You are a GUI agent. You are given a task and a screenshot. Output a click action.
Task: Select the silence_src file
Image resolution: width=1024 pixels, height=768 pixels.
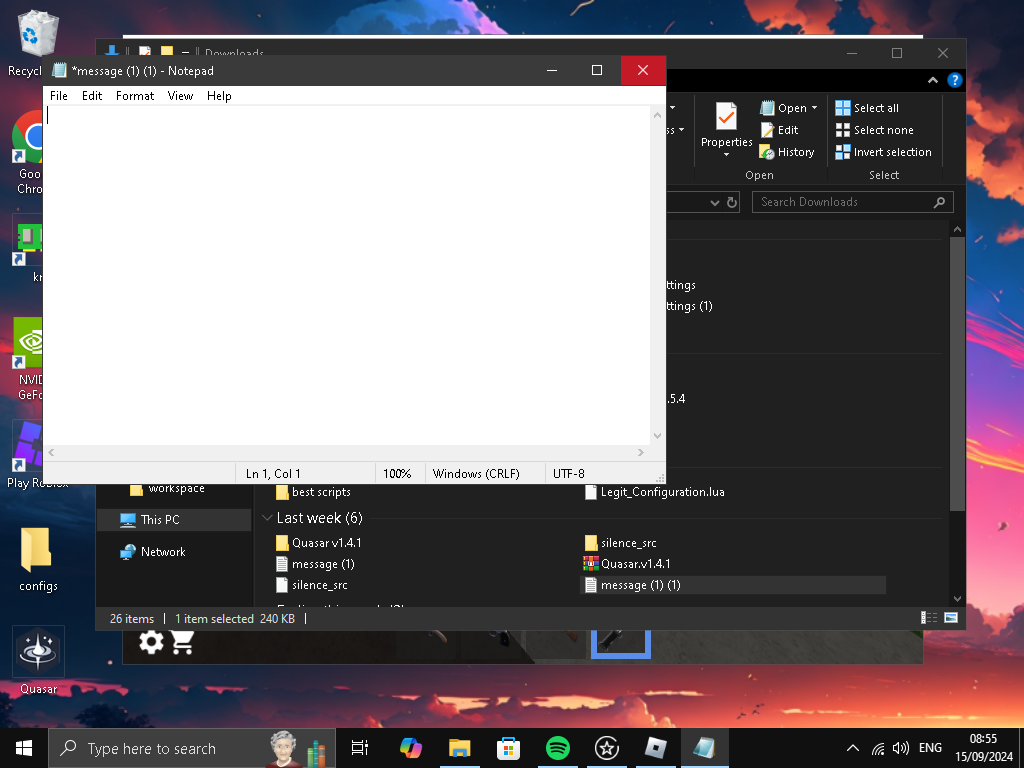(312, 584)
